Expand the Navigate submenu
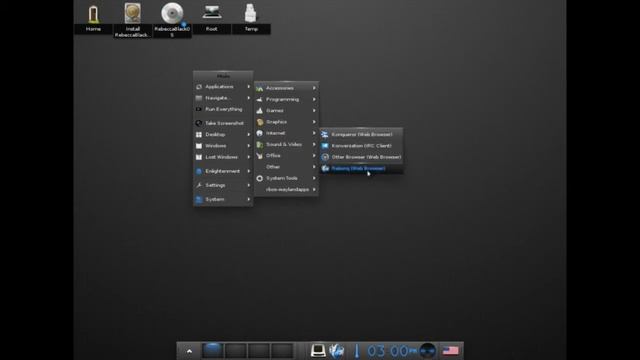Viewport: 640px width, 360px height. point(223,98)
